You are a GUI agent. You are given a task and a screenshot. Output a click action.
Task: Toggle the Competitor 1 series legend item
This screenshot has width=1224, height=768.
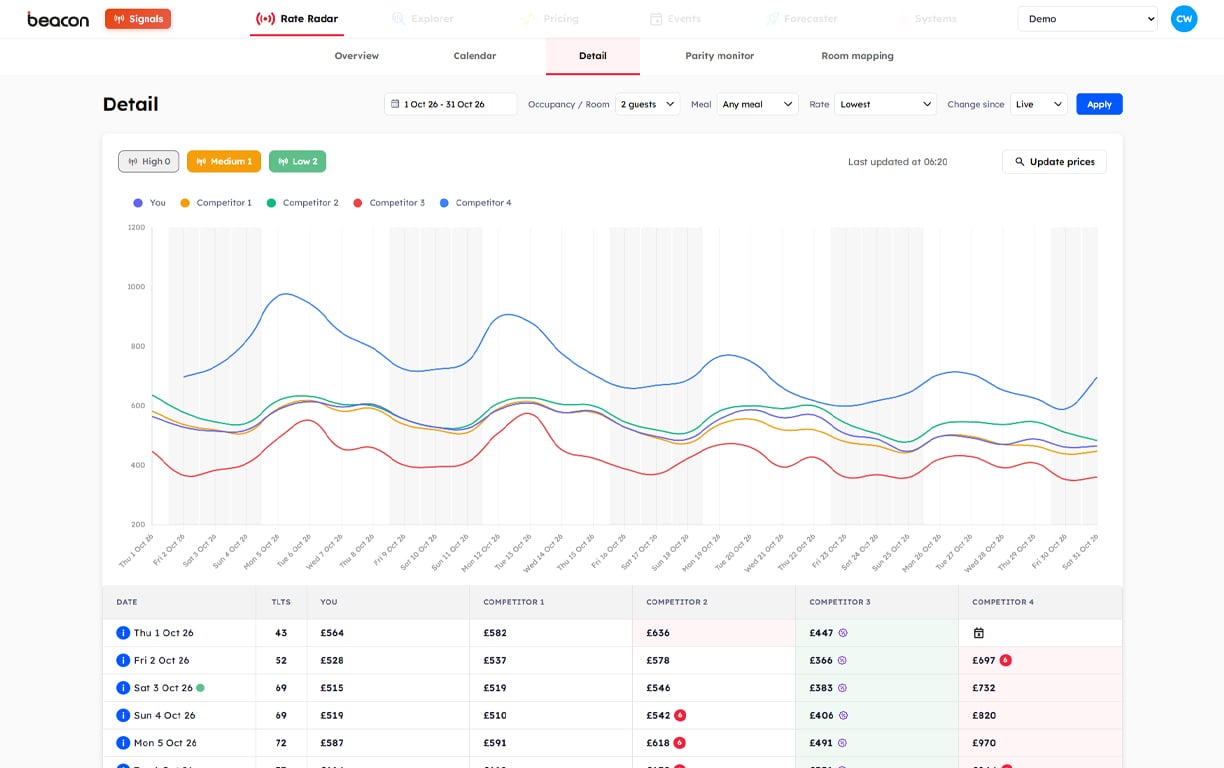click(x=216, y=203)
